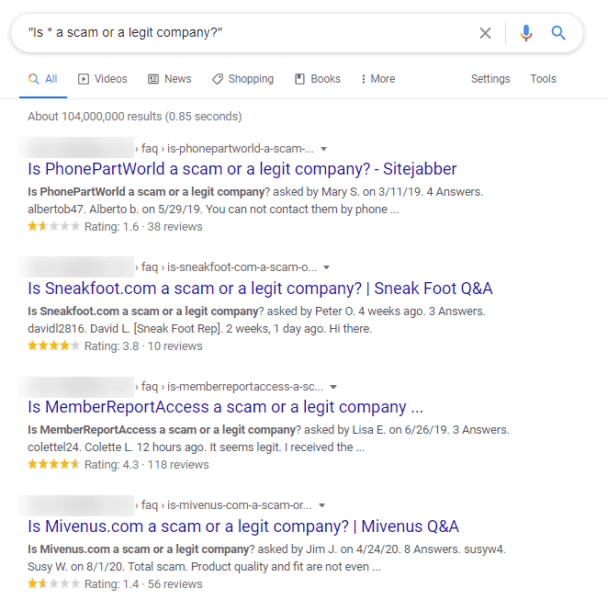Open the Sneakfoot.com Sneak Foot Q&A result

point(260,289)
